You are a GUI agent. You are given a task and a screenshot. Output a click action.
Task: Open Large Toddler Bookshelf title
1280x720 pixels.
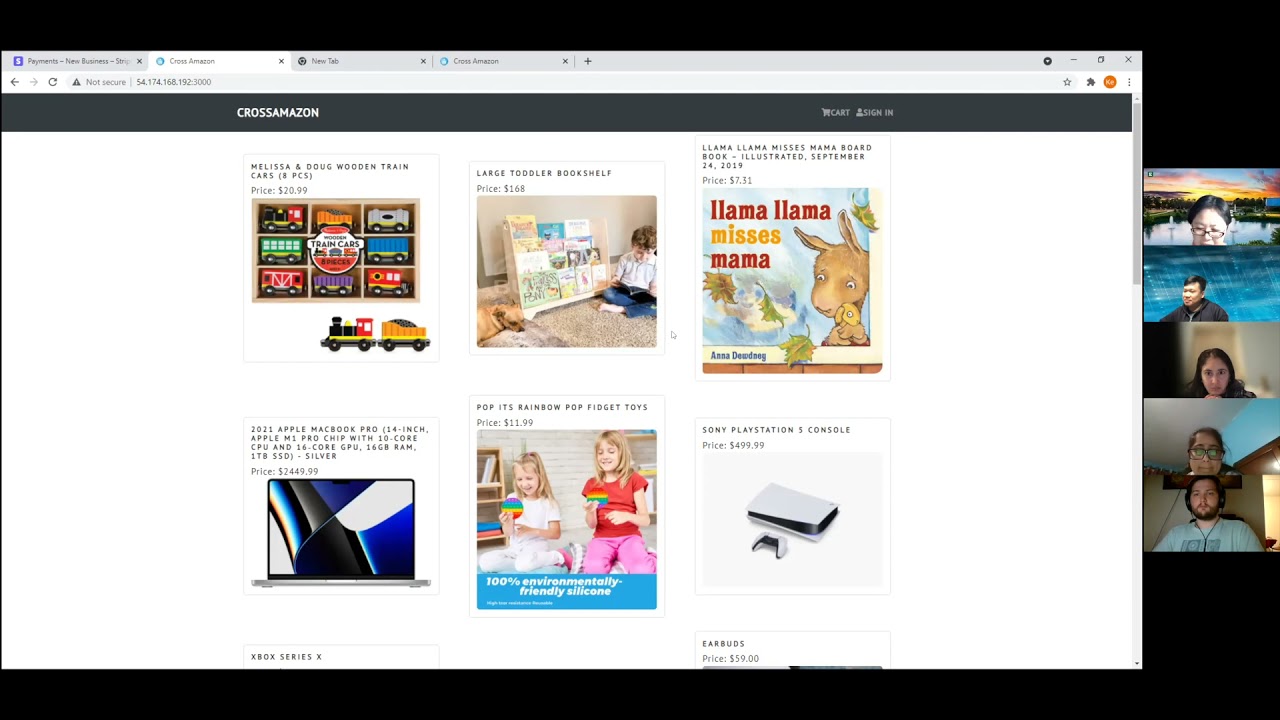coord(544,173)
